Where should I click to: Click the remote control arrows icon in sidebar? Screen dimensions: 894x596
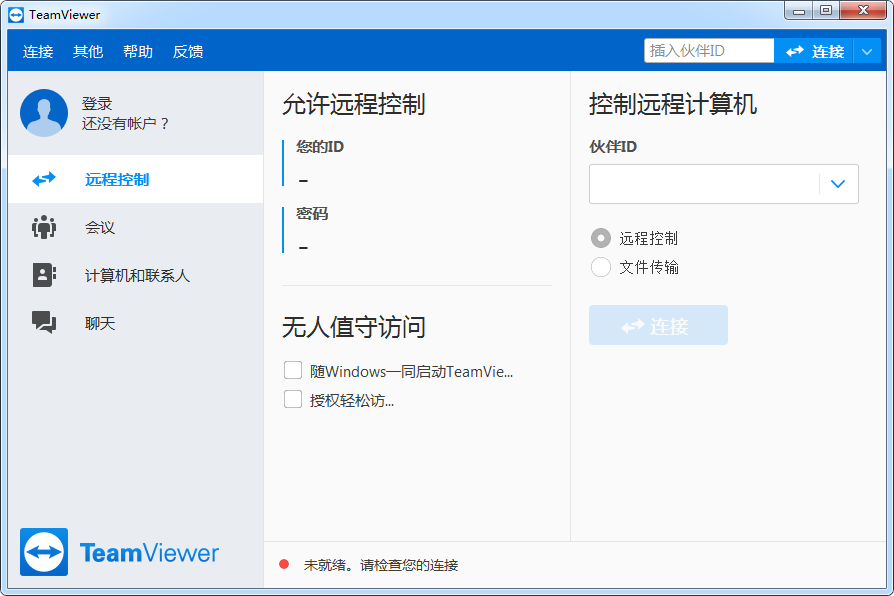tap(44, 180)
